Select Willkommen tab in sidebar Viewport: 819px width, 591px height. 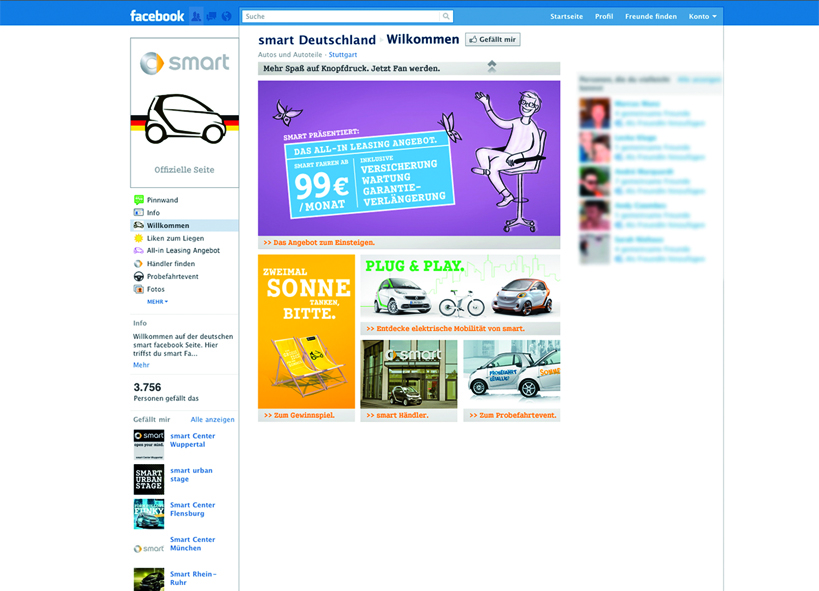[x=184, y=225]
